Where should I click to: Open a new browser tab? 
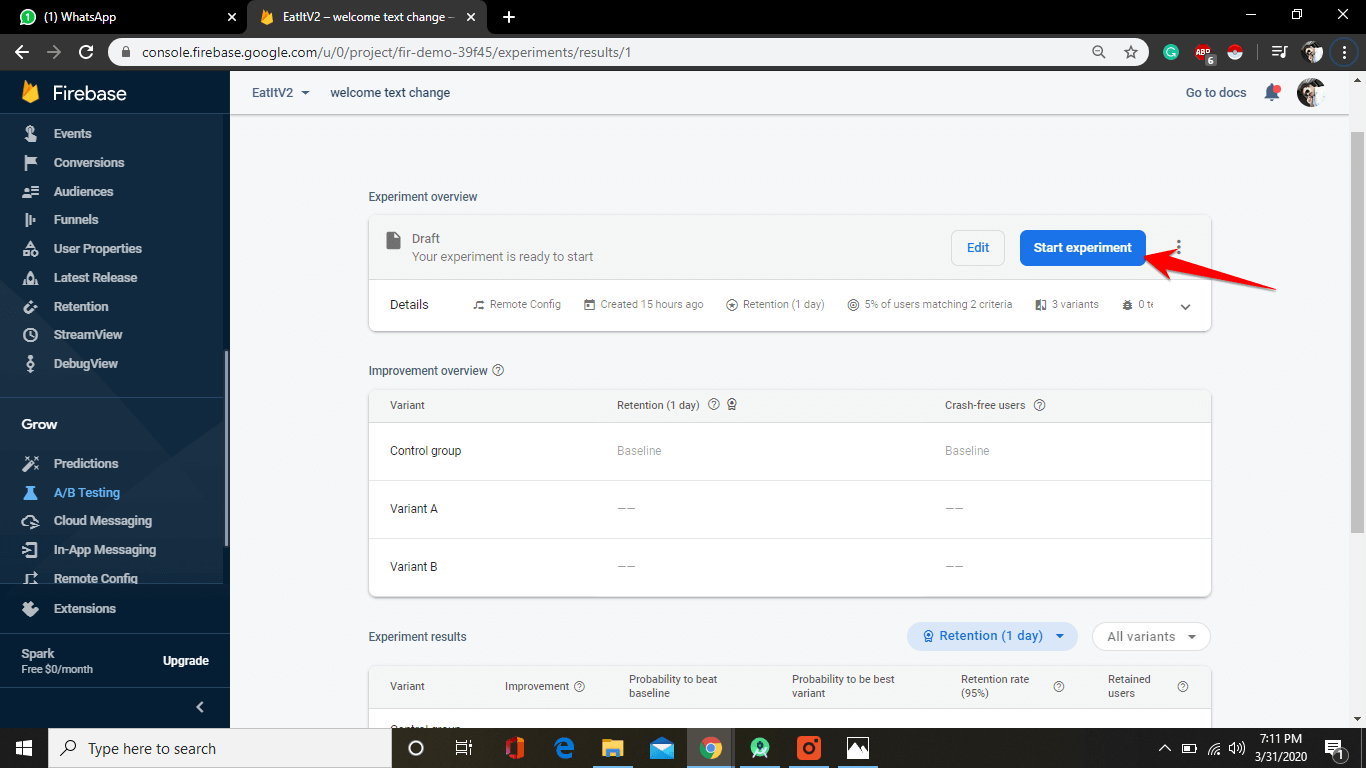pos(509,17)
